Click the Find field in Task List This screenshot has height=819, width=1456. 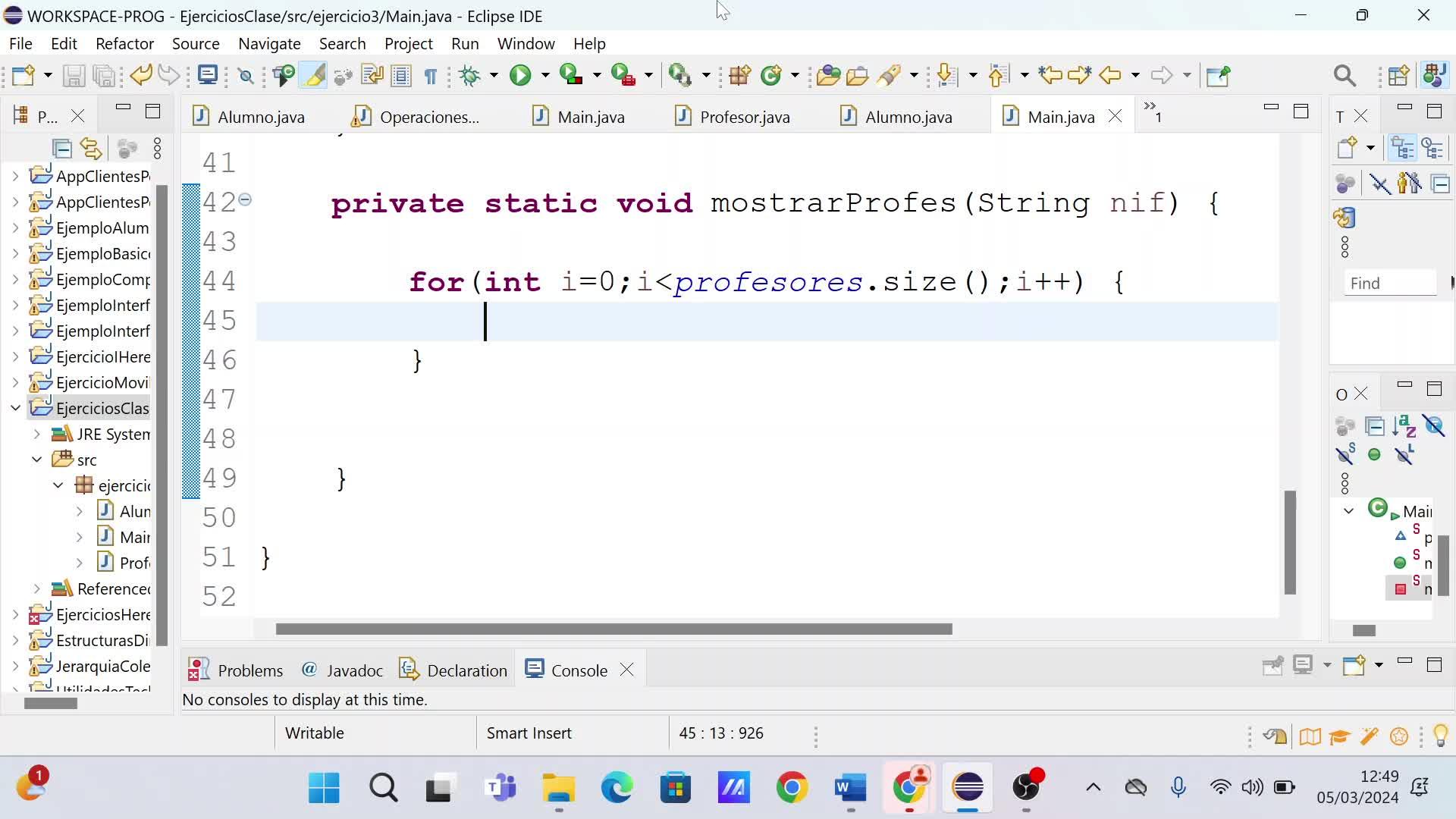1389,283
